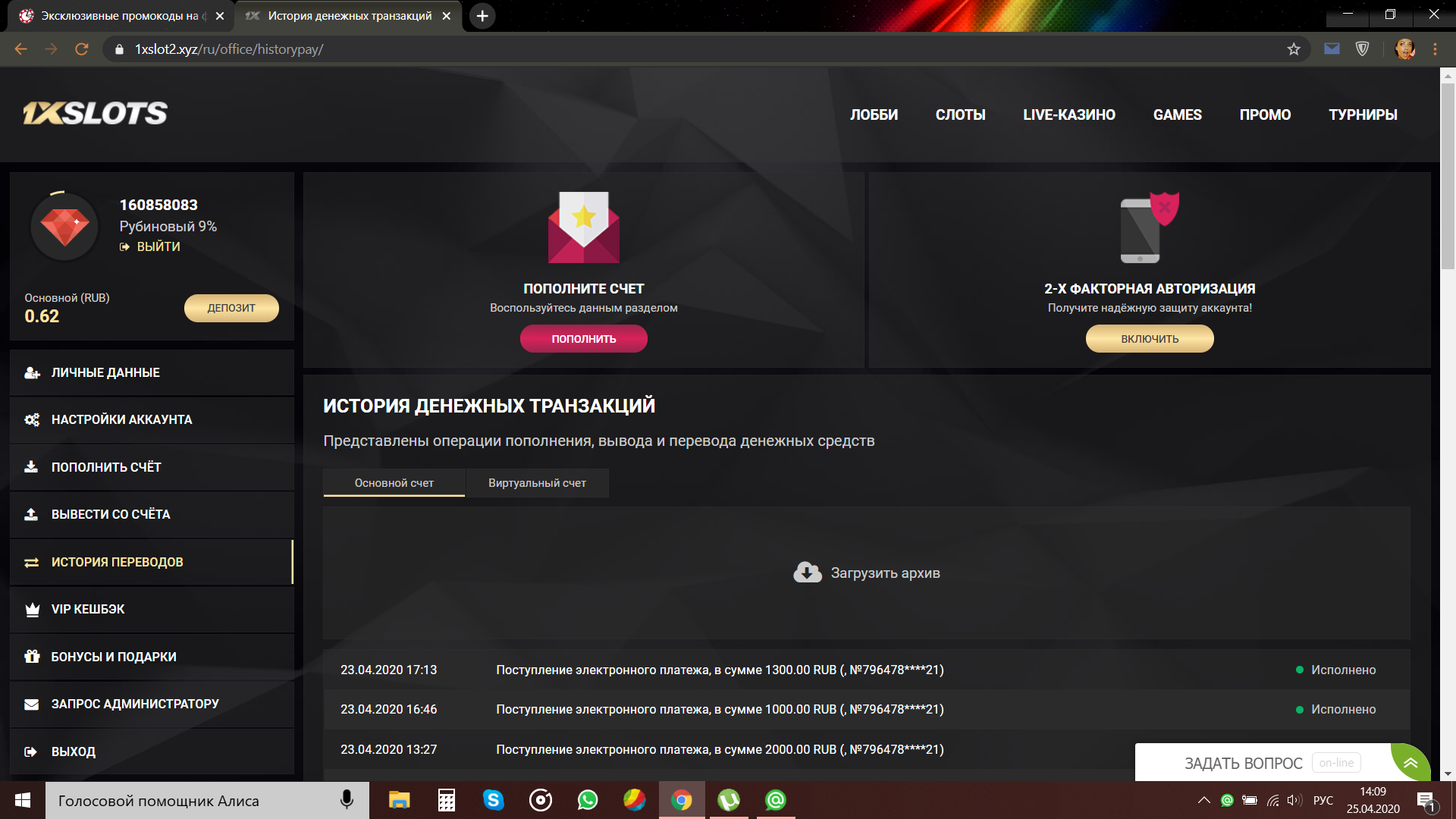
Task: Launch WhatsApp from the taskbar
Action: click(588, 800)
